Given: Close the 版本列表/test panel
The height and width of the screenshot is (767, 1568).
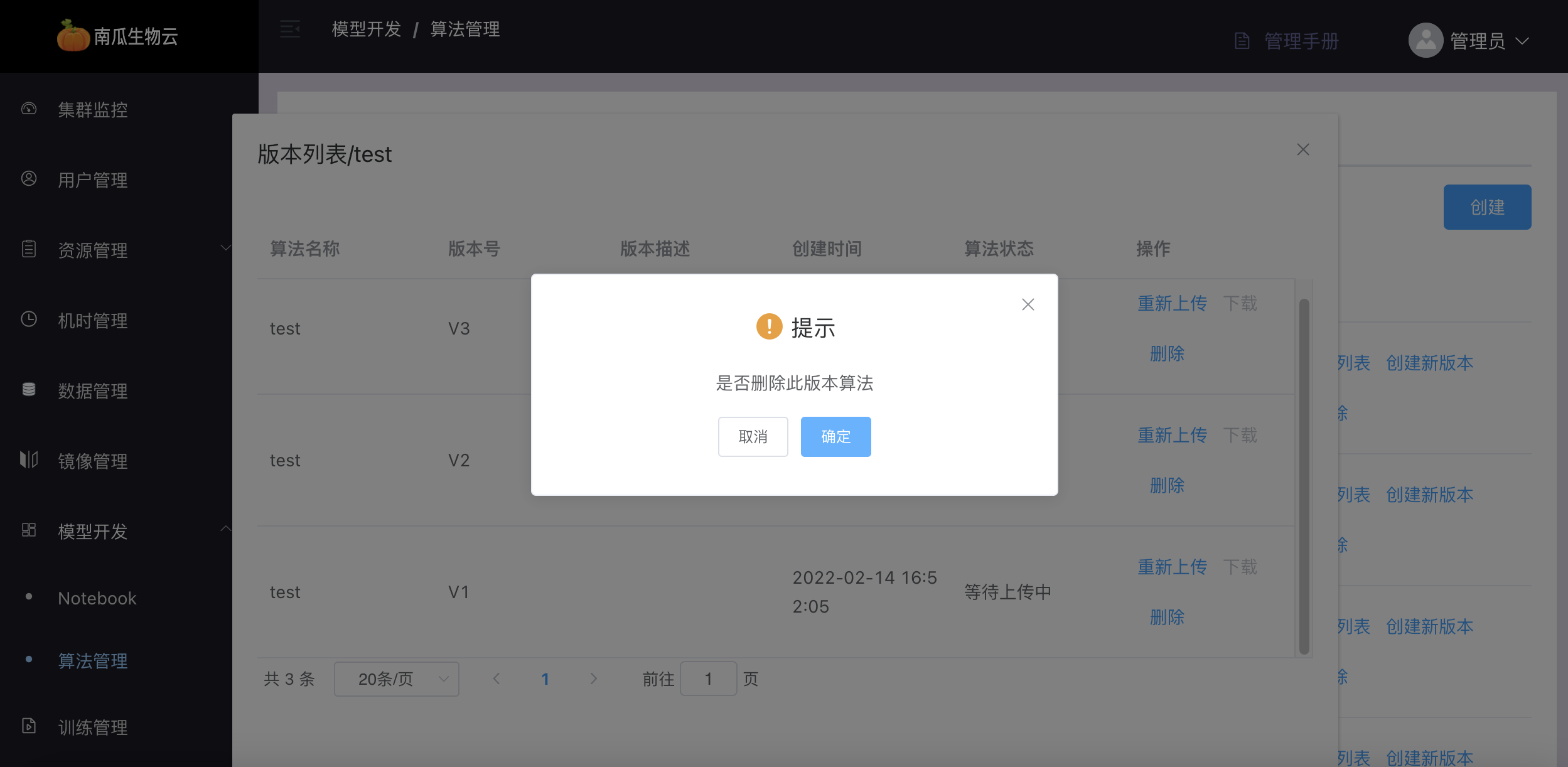Looking at the screenshot, I should click(1303, 150).
